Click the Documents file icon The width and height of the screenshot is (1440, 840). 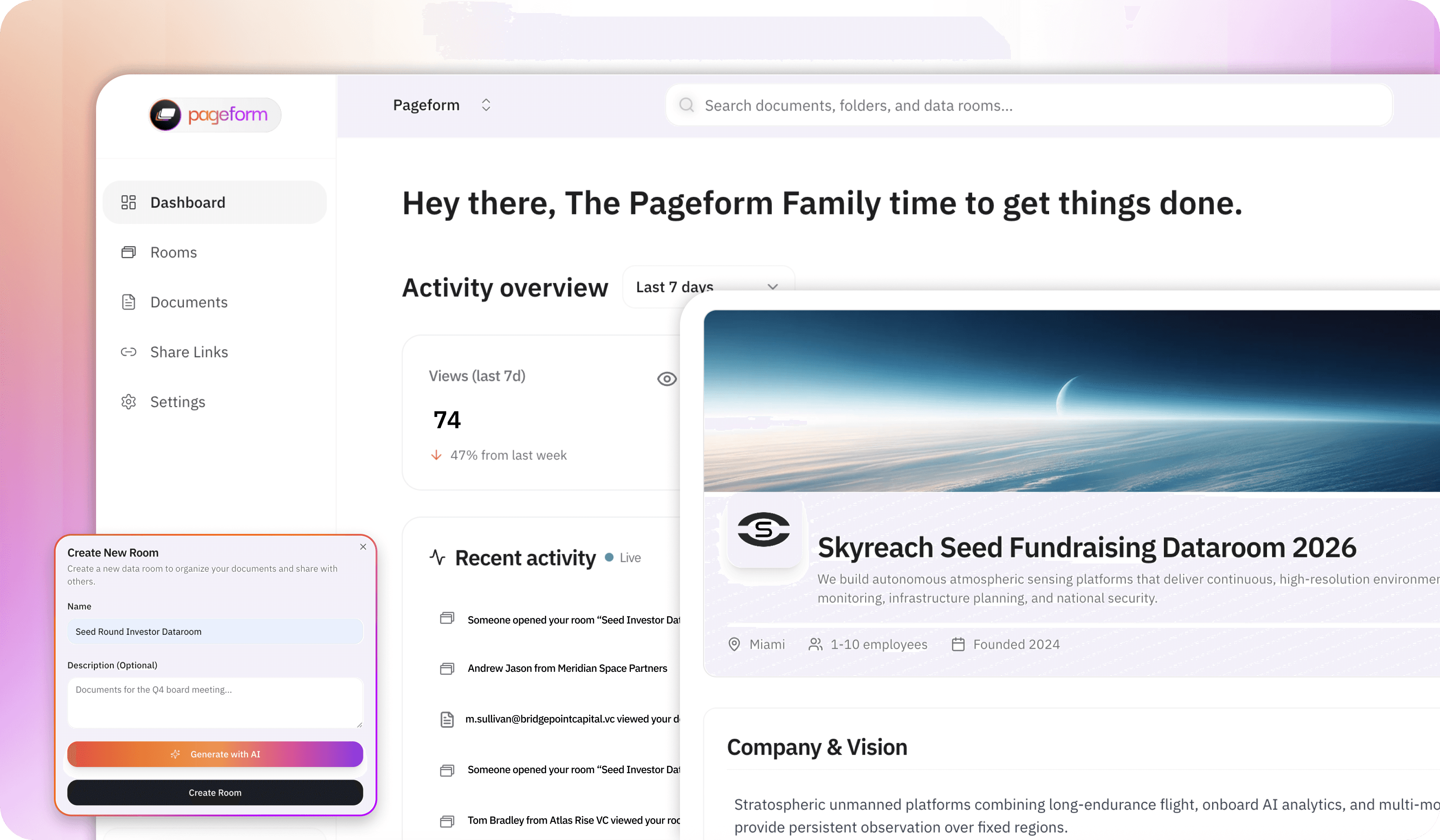(x=129, y=302)
